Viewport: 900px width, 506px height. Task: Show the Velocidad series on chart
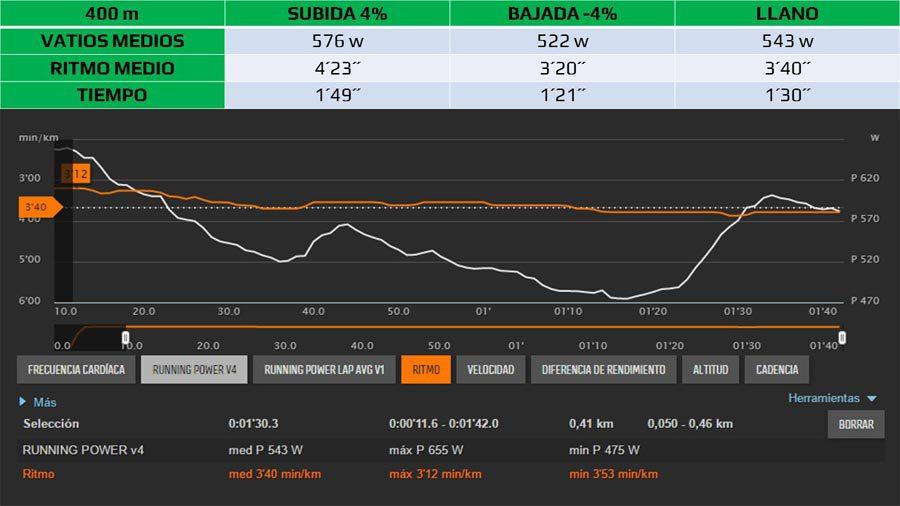491,369
